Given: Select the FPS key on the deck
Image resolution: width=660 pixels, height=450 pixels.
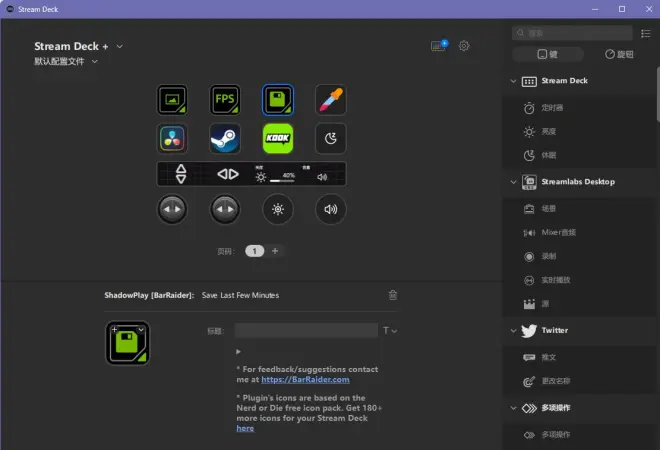Looking at the screenshot, I should click(x=225, y=100).
